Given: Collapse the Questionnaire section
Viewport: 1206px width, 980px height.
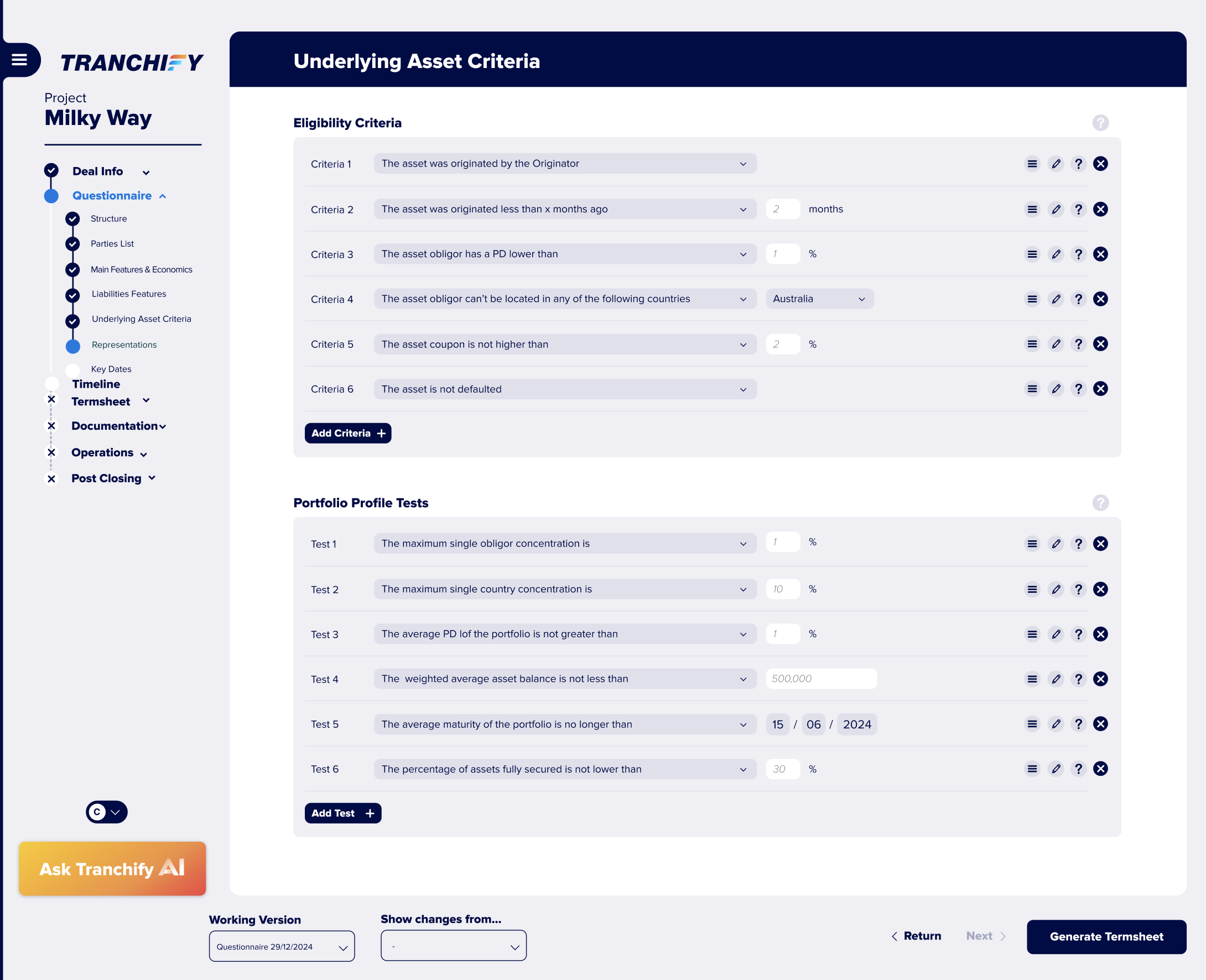Looking at the screenshot, I should click(x=163, y=196).
